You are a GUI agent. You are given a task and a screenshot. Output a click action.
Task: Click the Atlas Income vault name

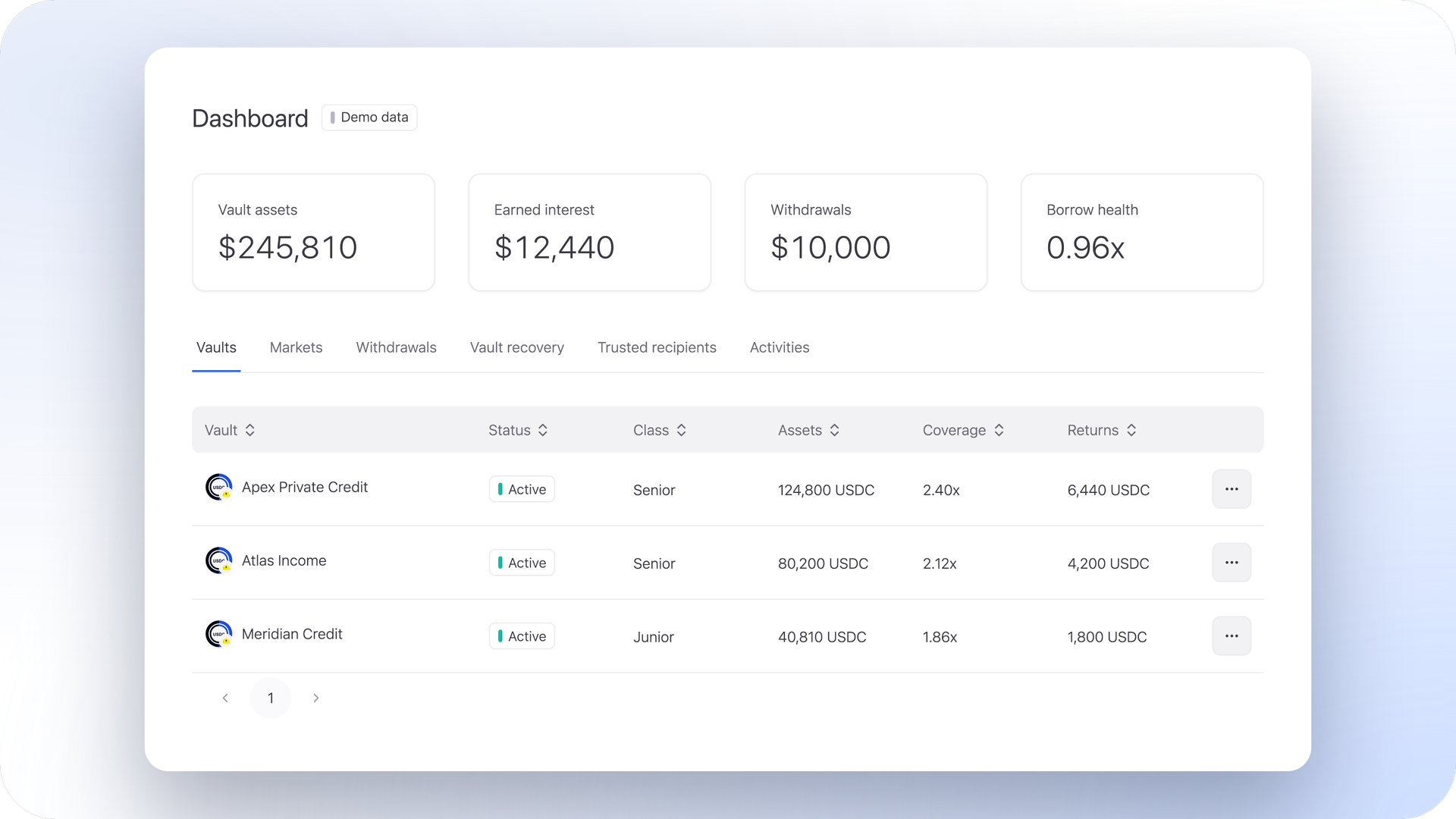tap(284, 560)
